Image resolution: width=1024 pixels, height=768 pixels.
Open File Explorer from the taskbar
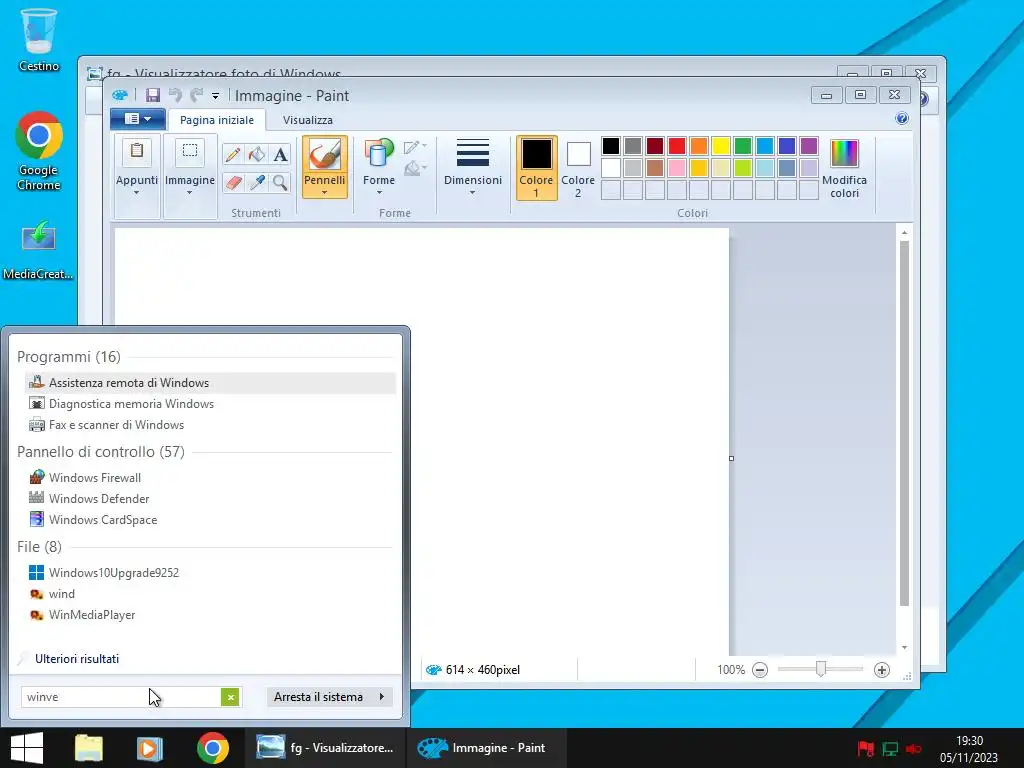(x=89, y=748)
